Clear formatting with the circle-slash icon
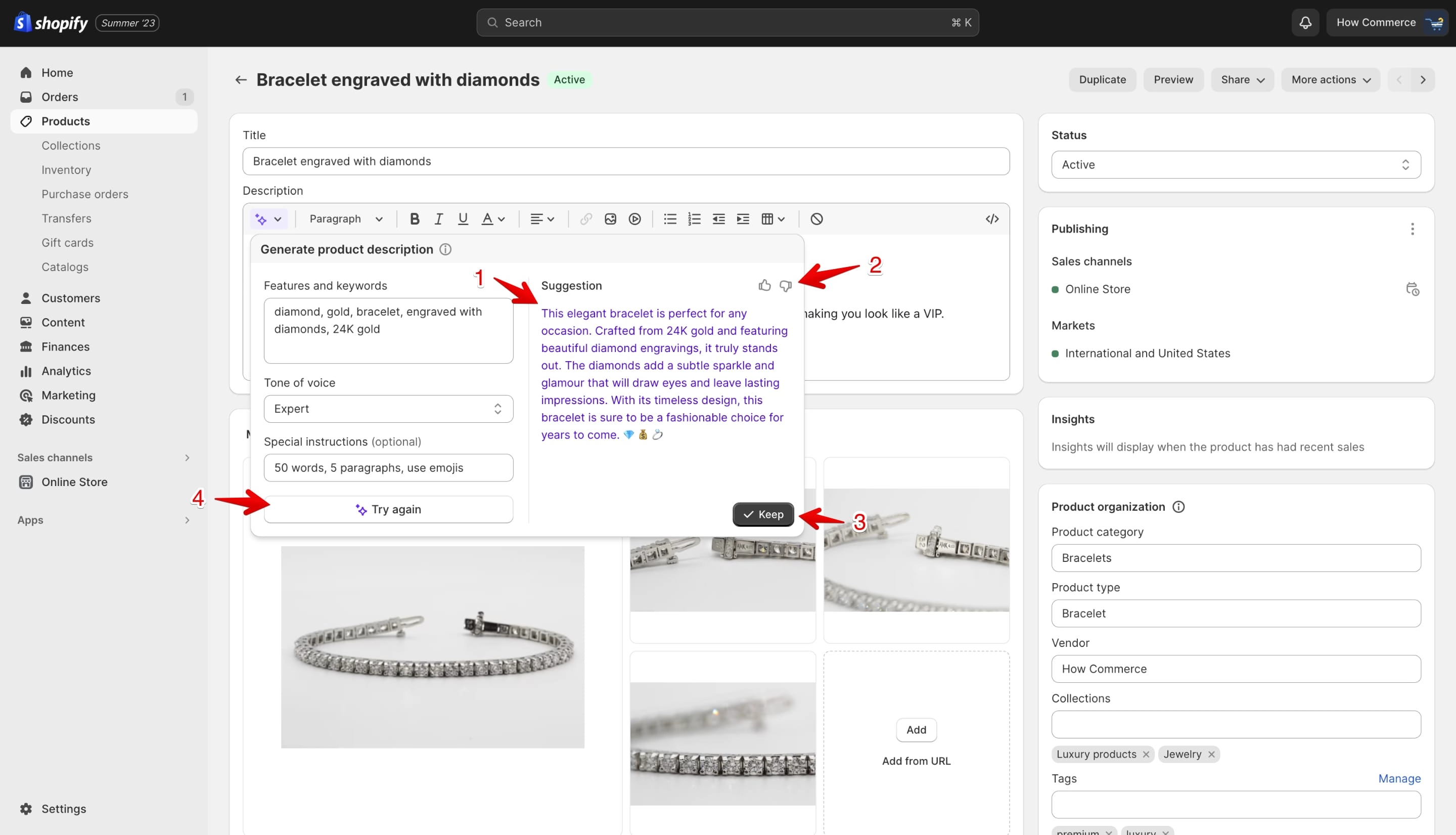 pyautogui.click(x=816, y=219)
